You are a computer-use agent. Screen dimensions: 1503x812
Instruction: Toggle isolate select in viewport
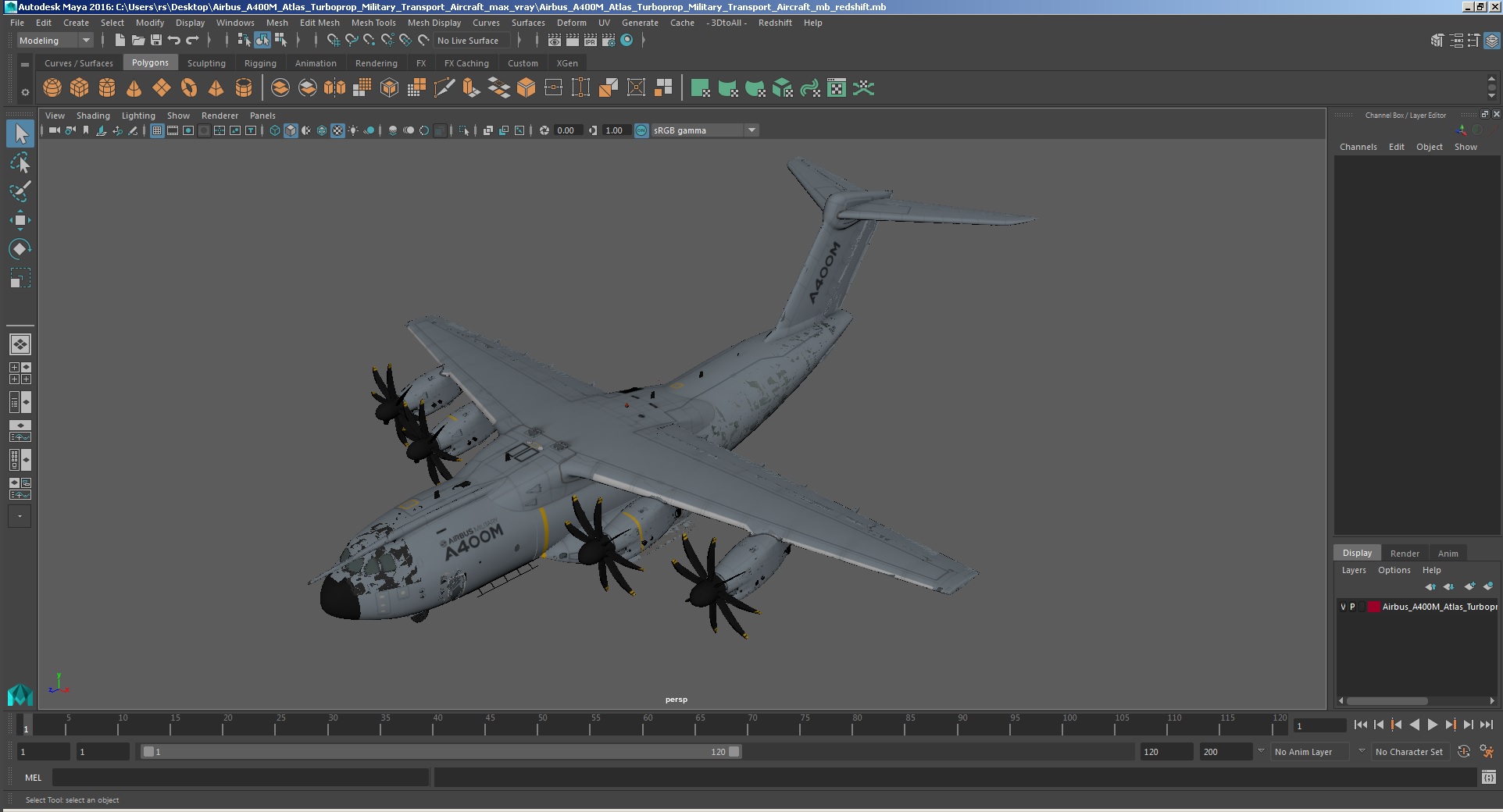click(464, 130)
